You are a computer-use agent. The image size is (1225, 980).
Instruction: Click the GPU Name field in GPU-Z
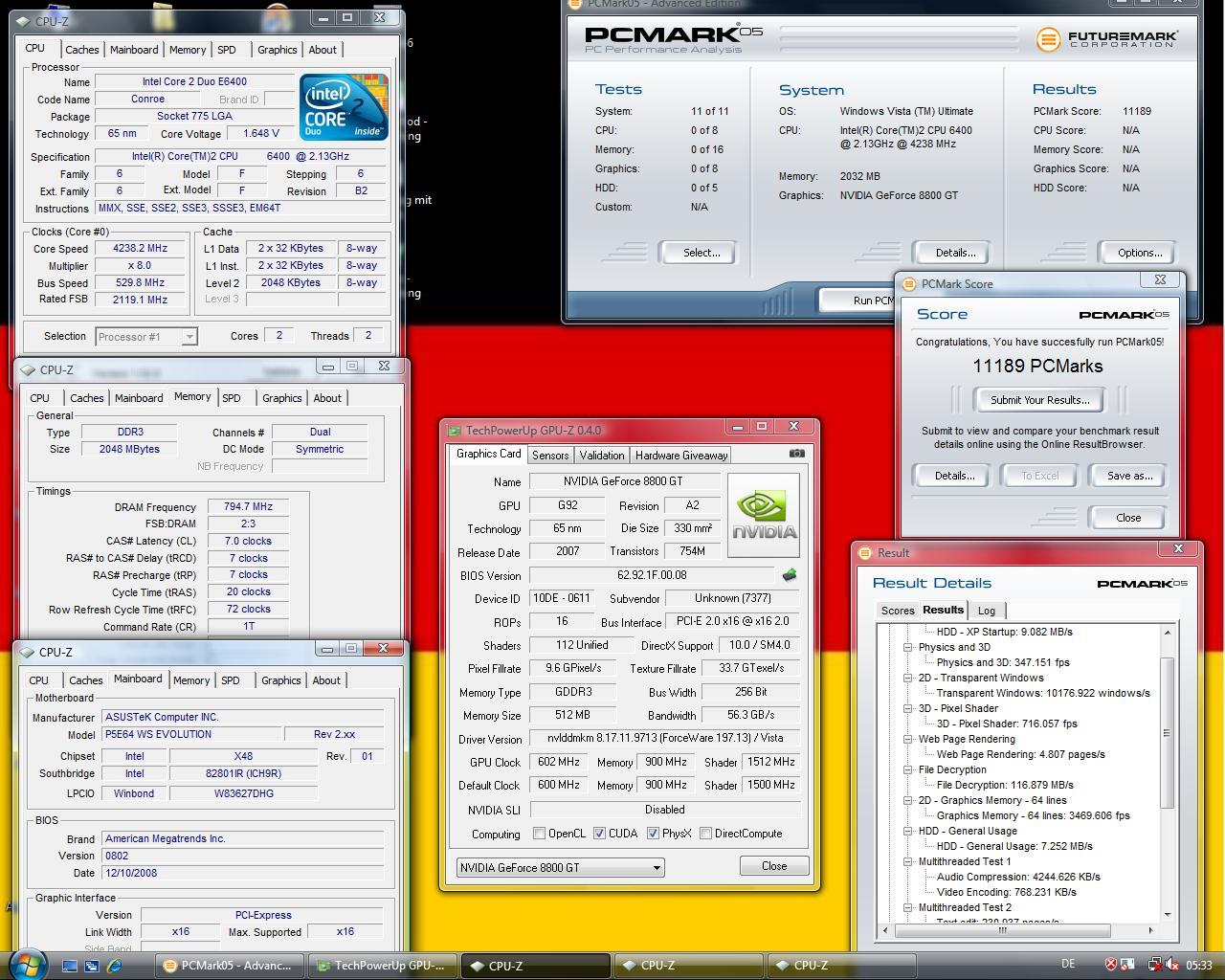[x=623, y=481]
